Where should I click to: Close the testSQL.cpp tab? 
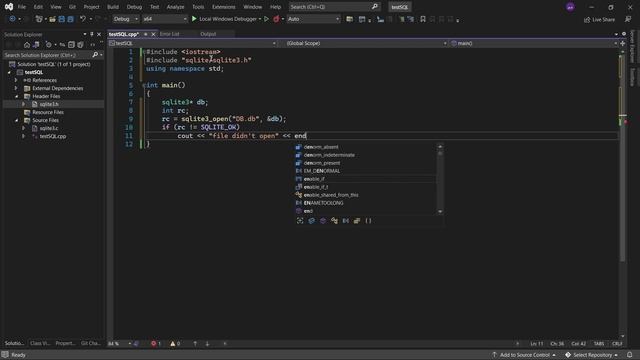(153, 34)
